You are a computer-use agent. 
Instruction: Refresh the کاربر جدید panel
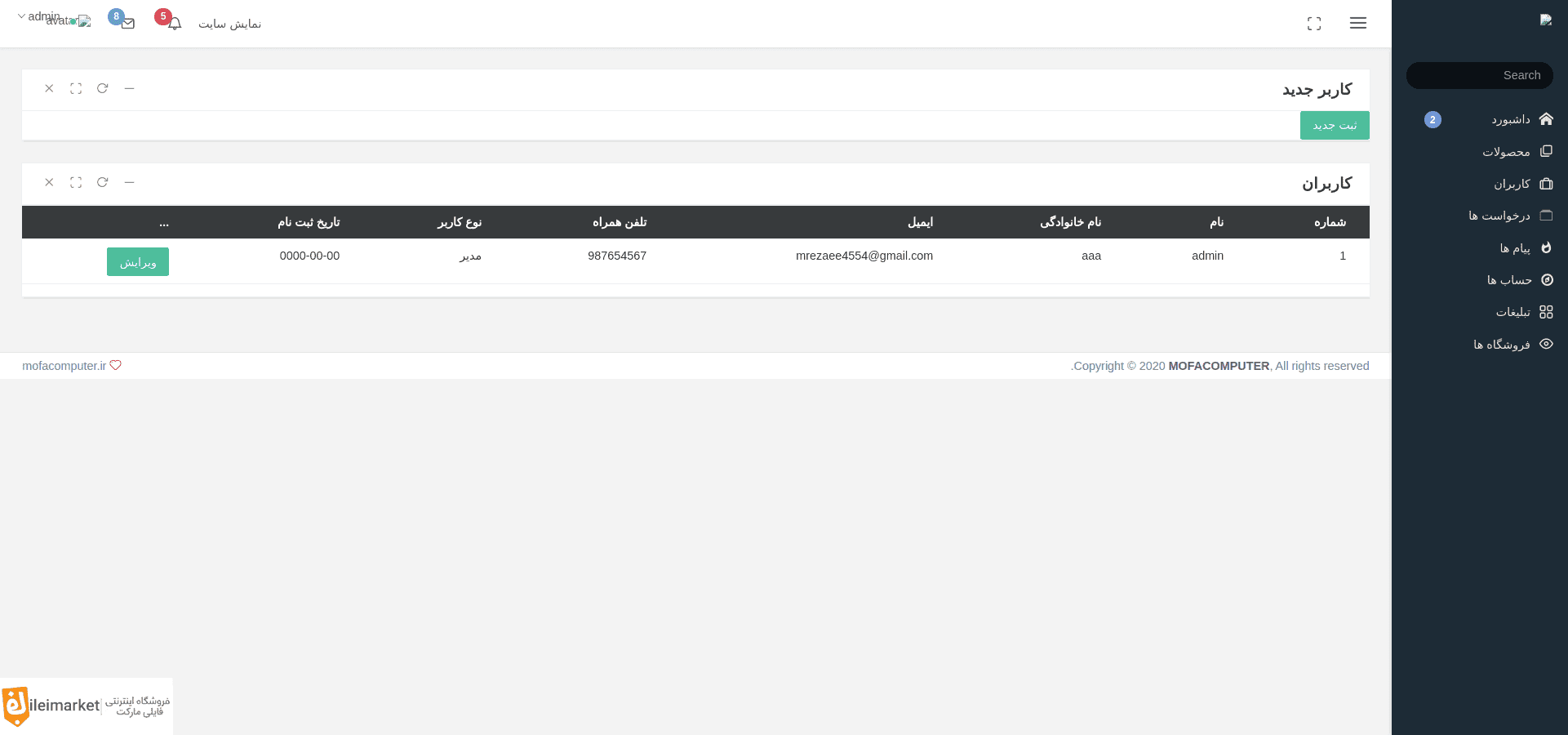(x=103, y=88)
